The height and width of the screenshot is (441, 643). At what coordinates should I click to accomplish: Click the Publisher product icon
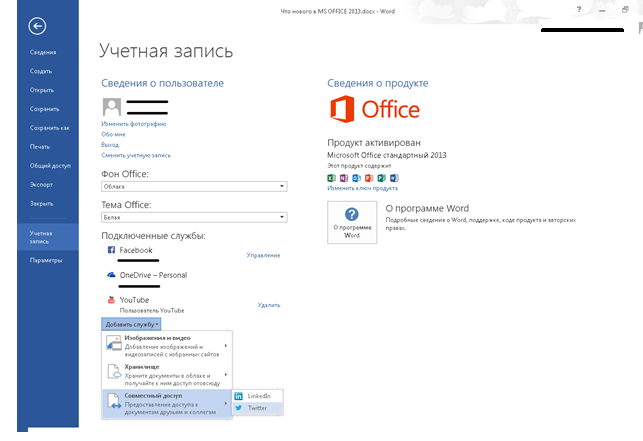coord(381,178)
